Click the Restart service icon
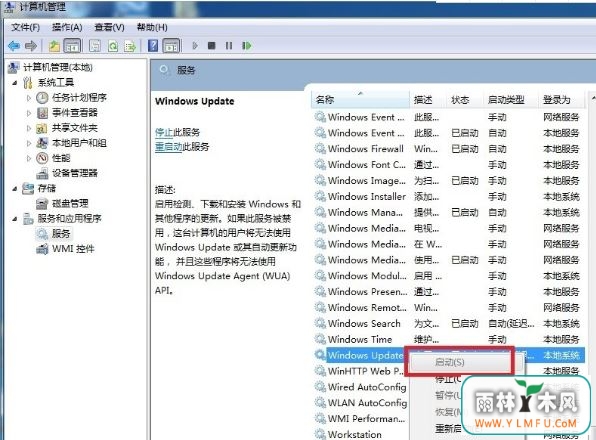The width and height of the screenshot is (596, 440). click(247, 46)
